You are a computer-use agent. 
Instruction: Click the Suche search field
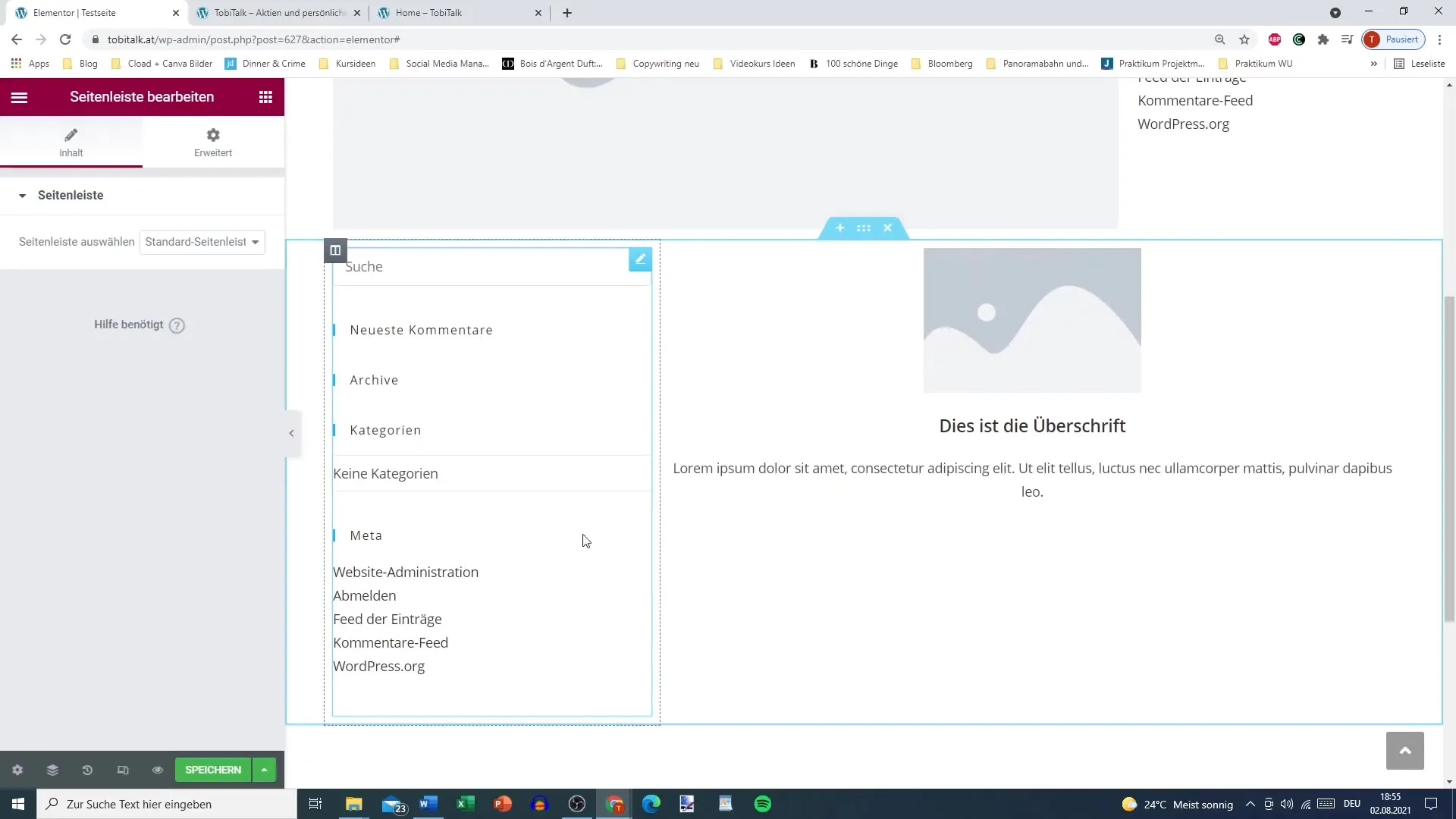point(491,267)
